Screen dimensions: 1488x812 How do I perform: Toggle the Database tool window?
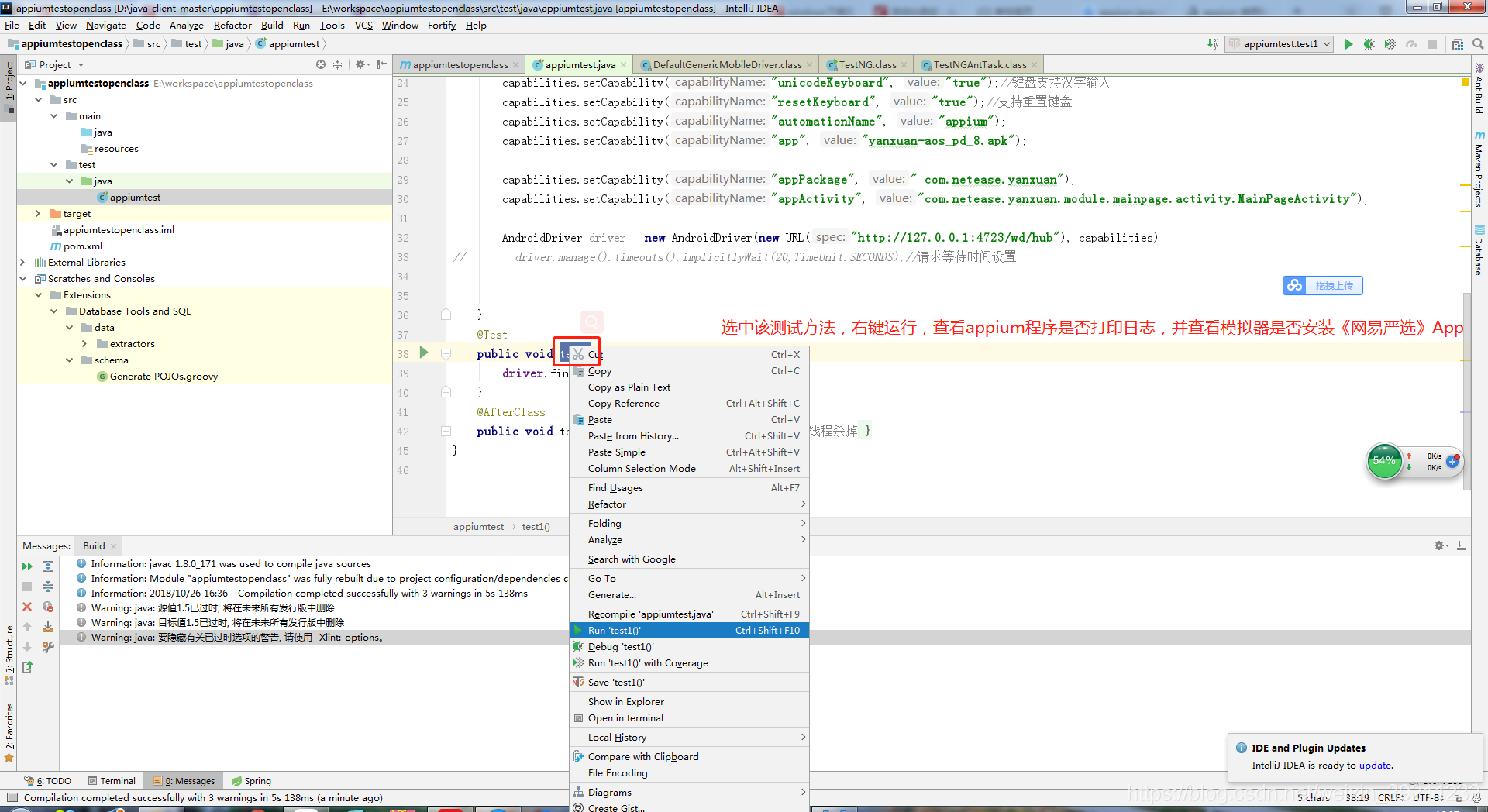[x=1479, y=249]
